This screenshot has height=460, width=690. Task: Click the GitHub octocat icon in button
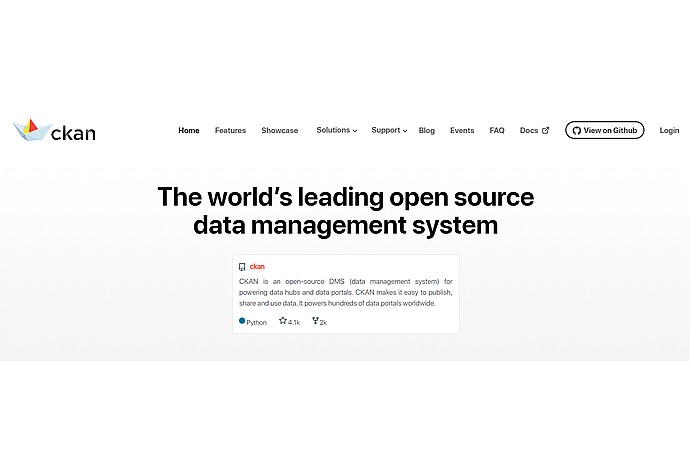(x=576, y=130)
